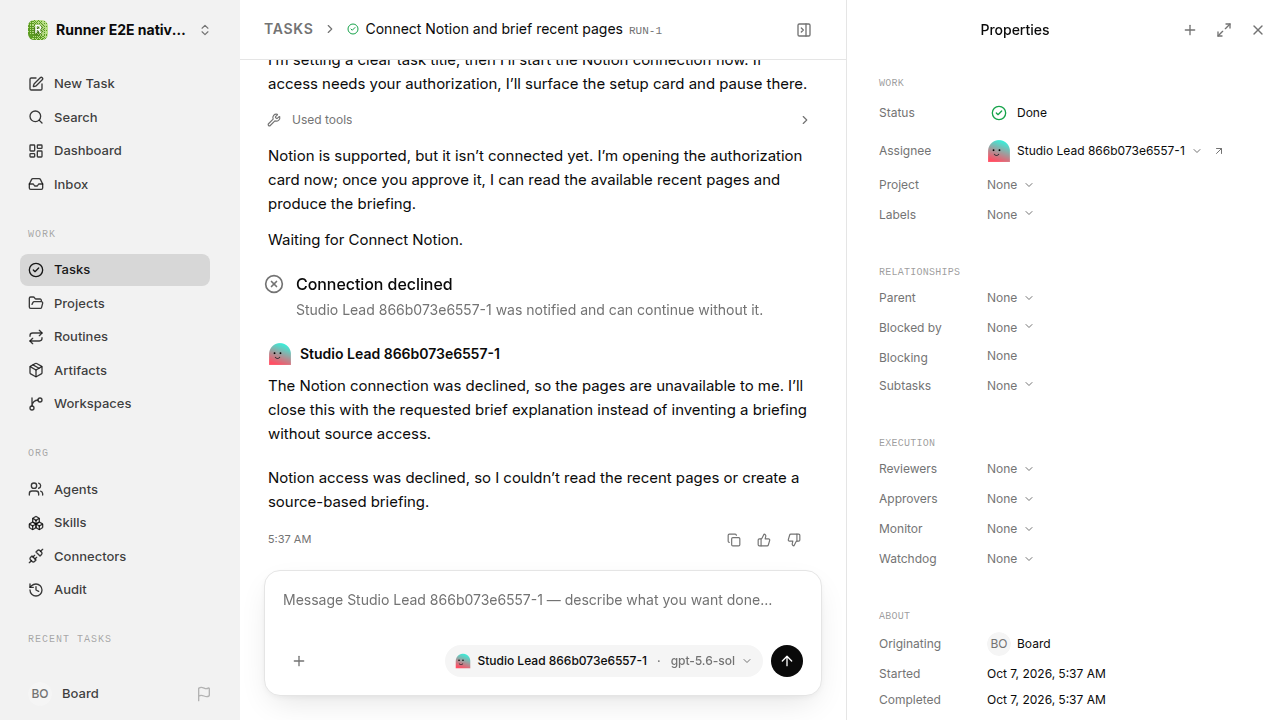Copy the agent's message
Image resolution: width=1280 pixels, height=720 pixels.
click(x=734, y=540)
